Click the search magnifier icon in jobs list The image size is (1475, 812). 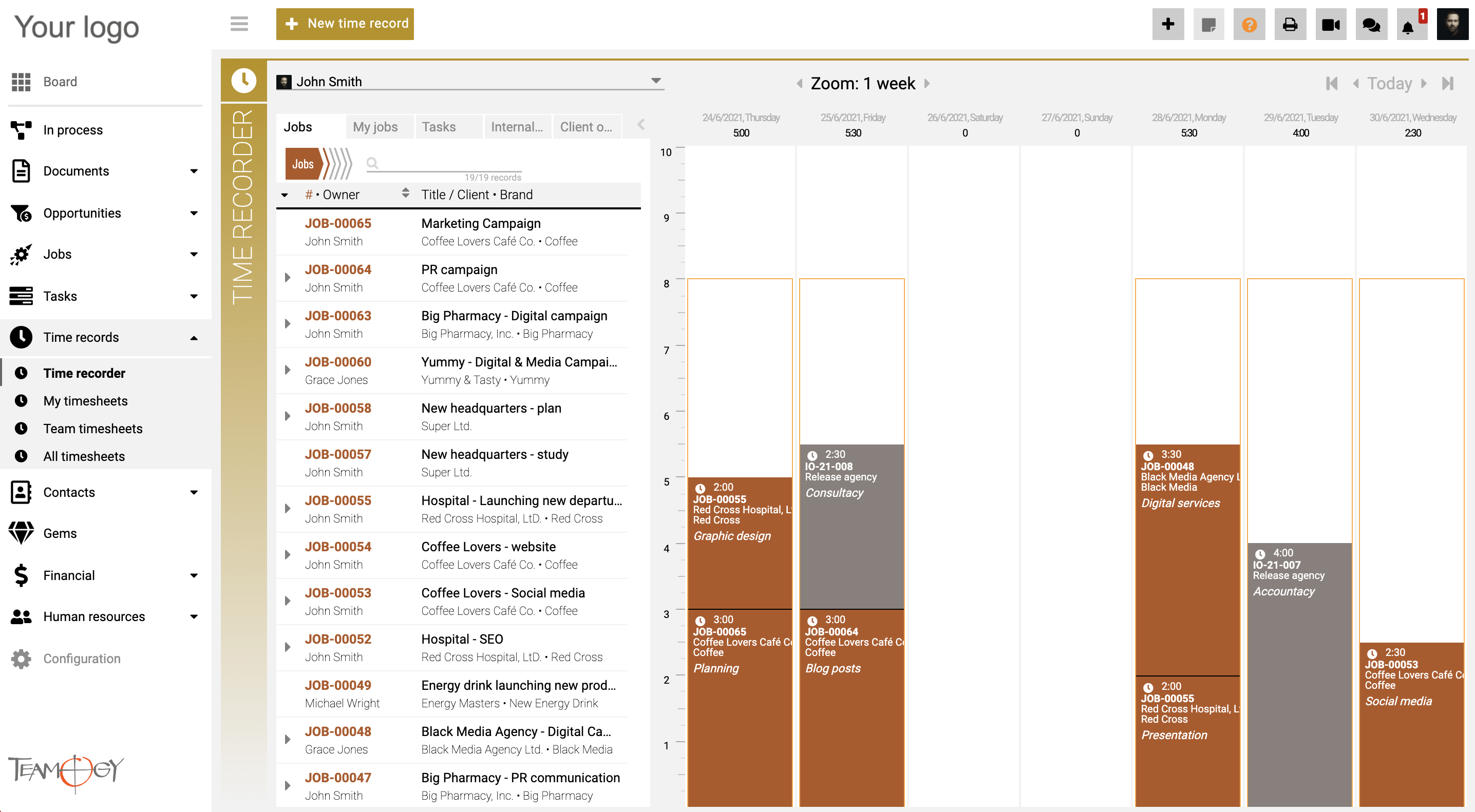coord(372,163)
